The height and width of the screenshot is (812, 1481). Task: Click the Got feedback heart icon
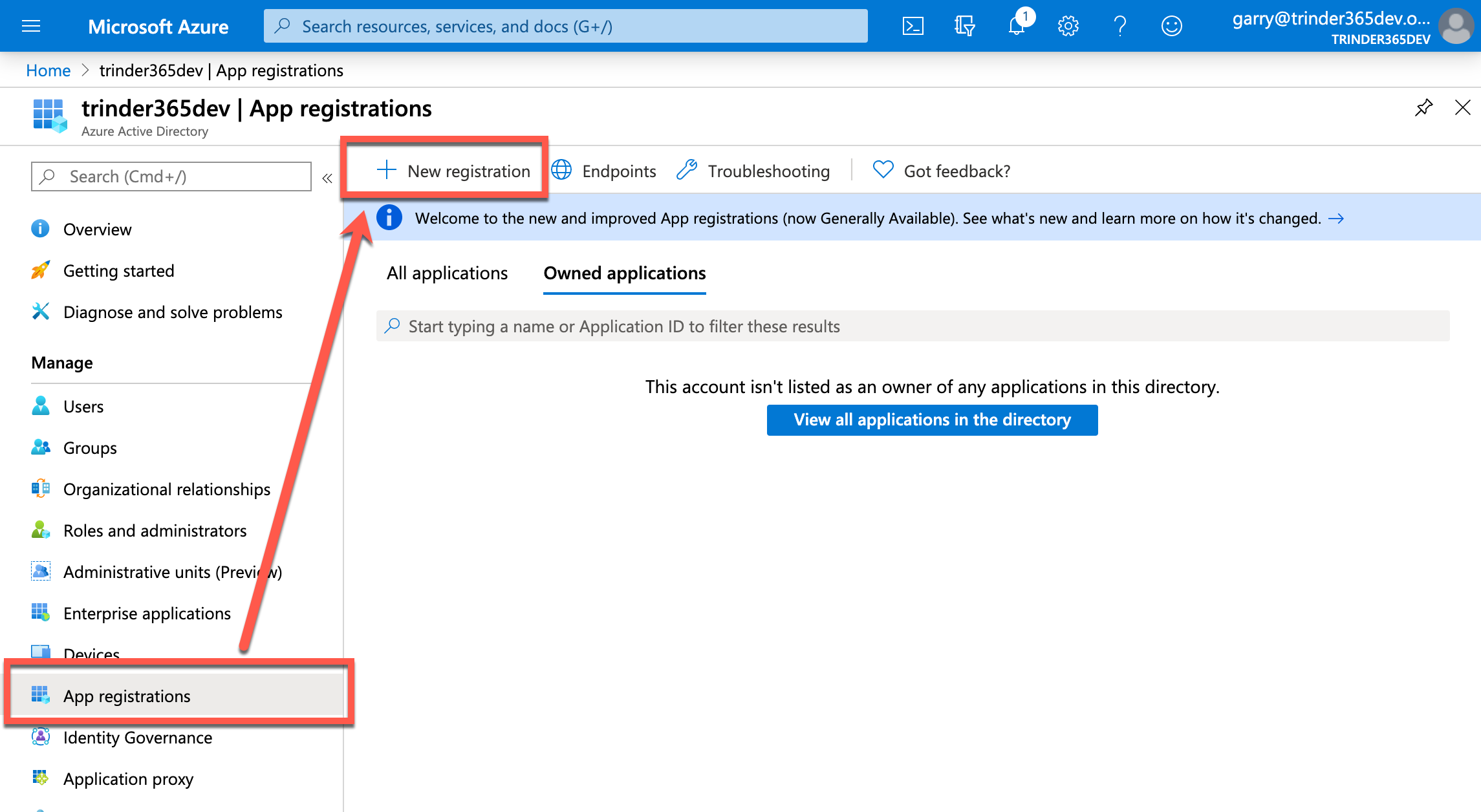[x=883, y=170]
